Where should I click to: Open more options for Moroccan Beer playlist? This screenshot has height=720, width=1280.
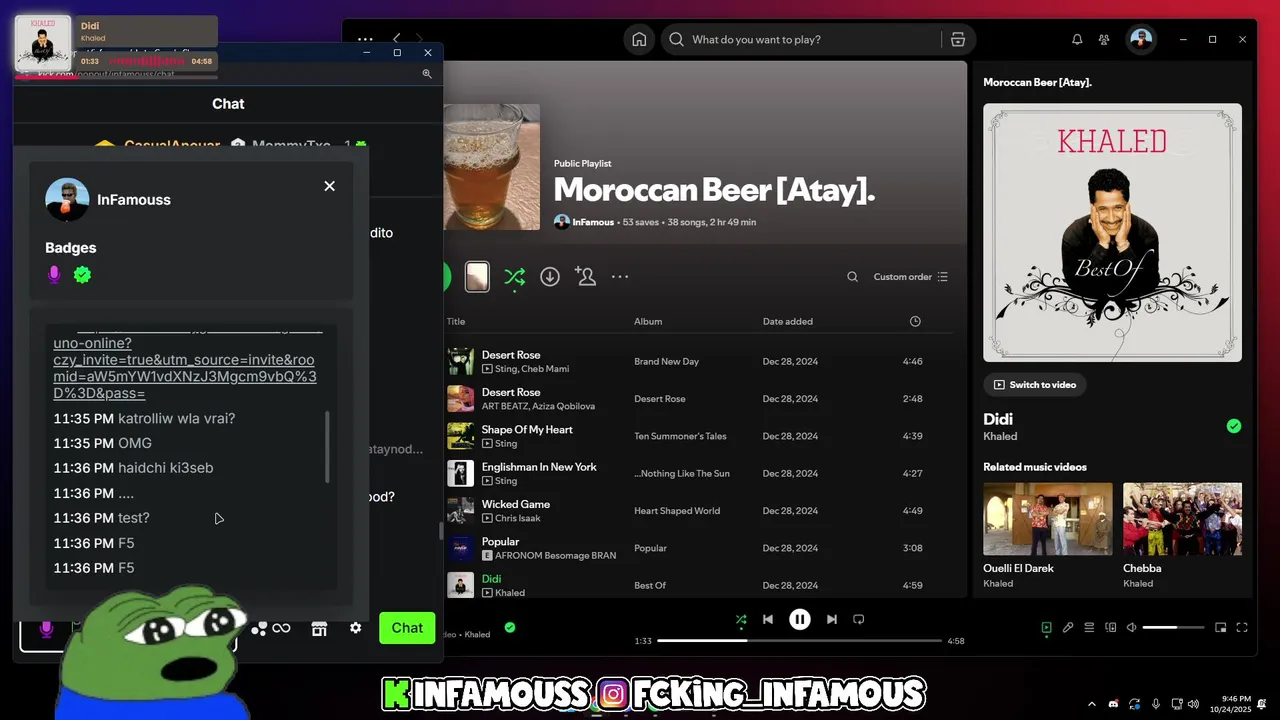click(620, 277)
